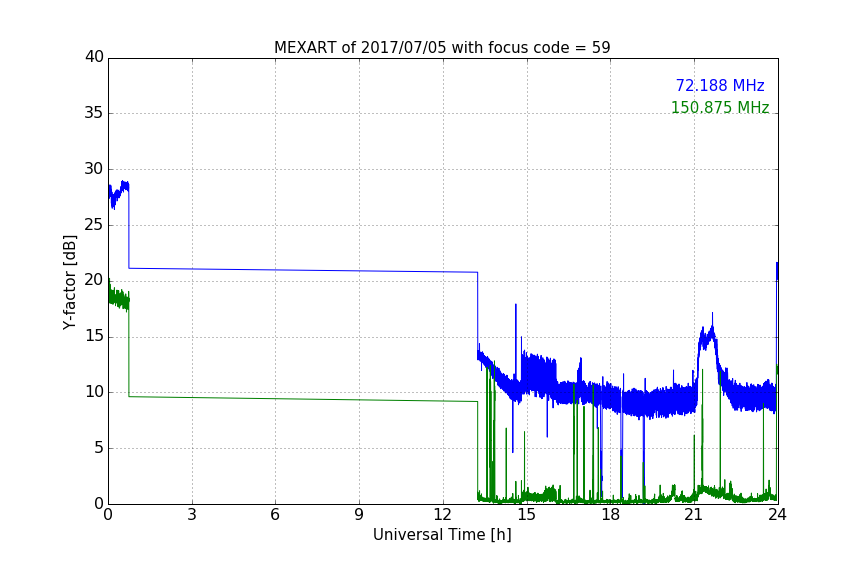Screen dimensions: 864x576
Task: Click the x-axis tick label 21
Action: click(x=694, y=515)
